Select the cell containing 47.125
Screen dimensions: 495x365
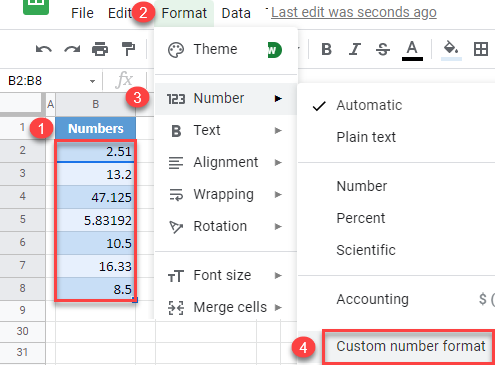tap(95, 197)
